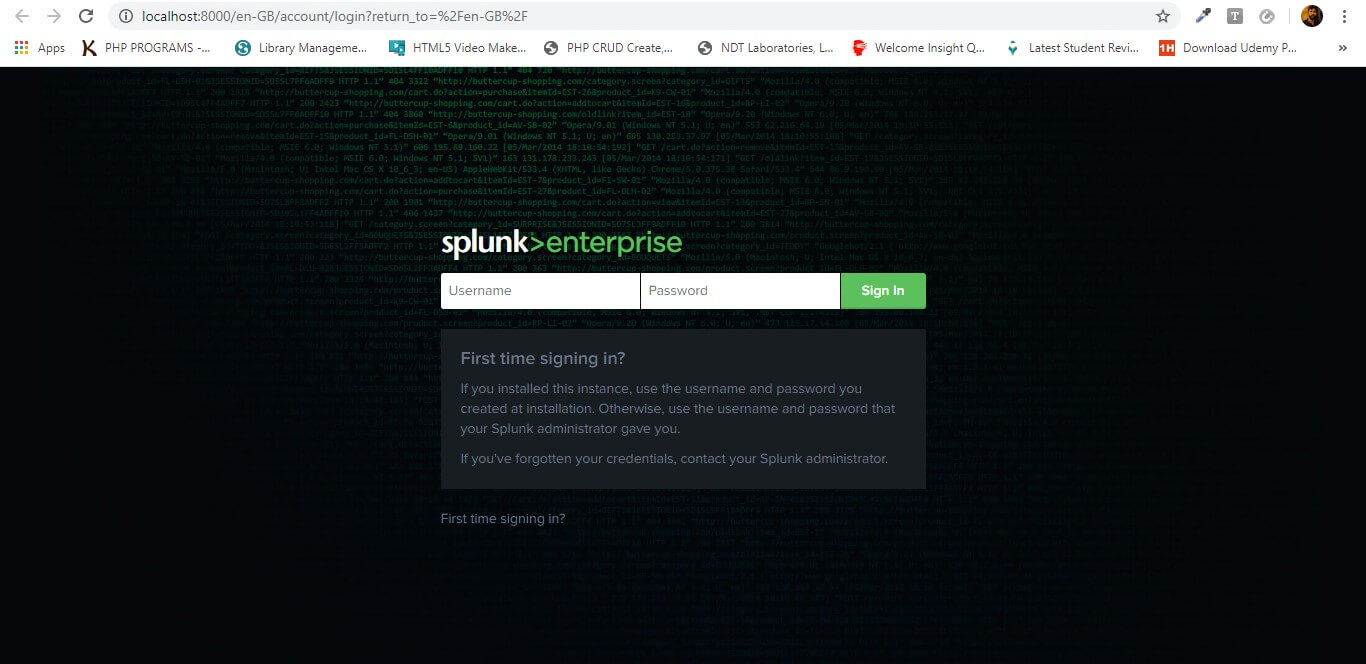
Task: Click the Password field
Action: 740,291
